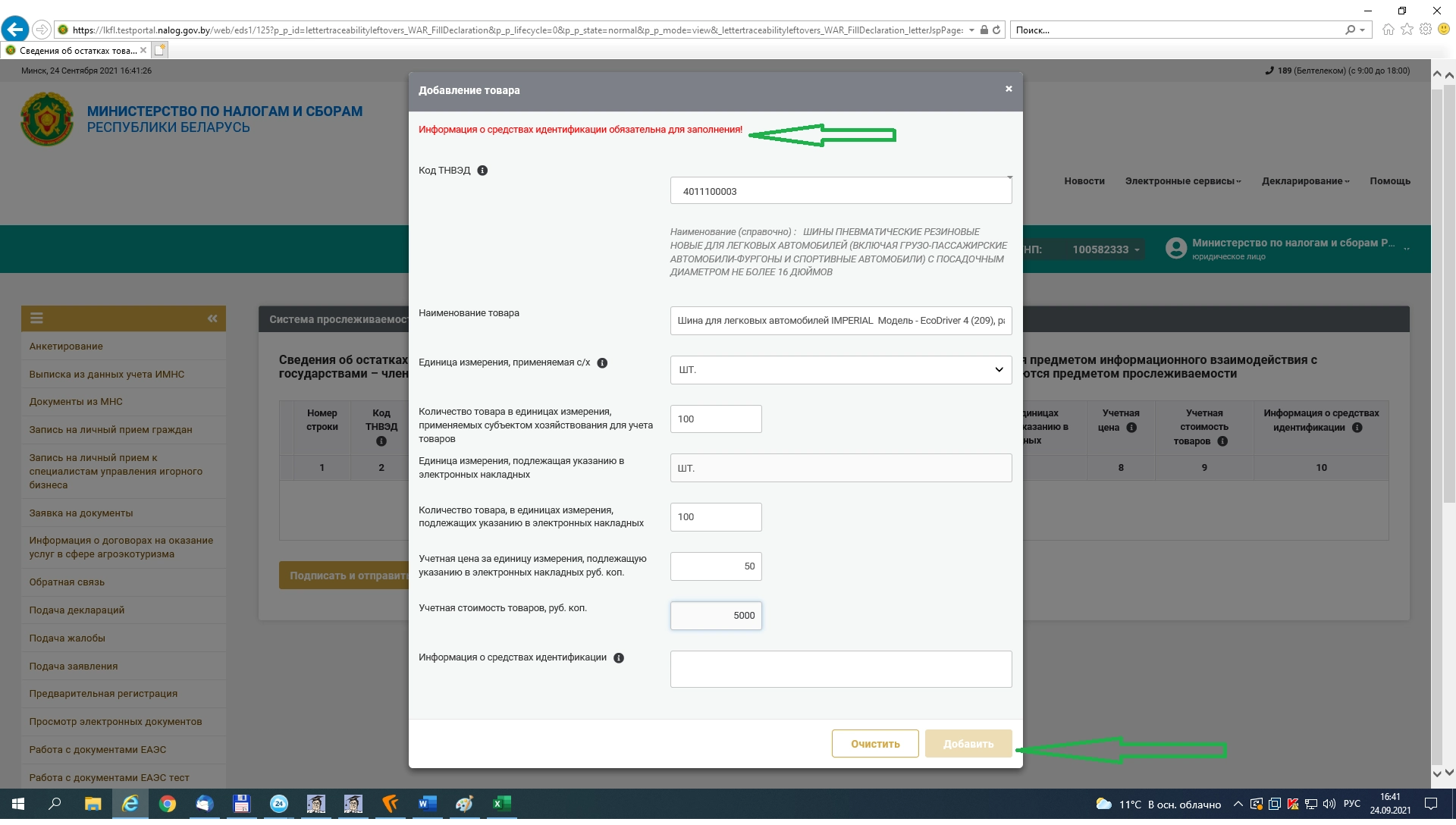Collapse sidebar with double chevron icon

212,319
